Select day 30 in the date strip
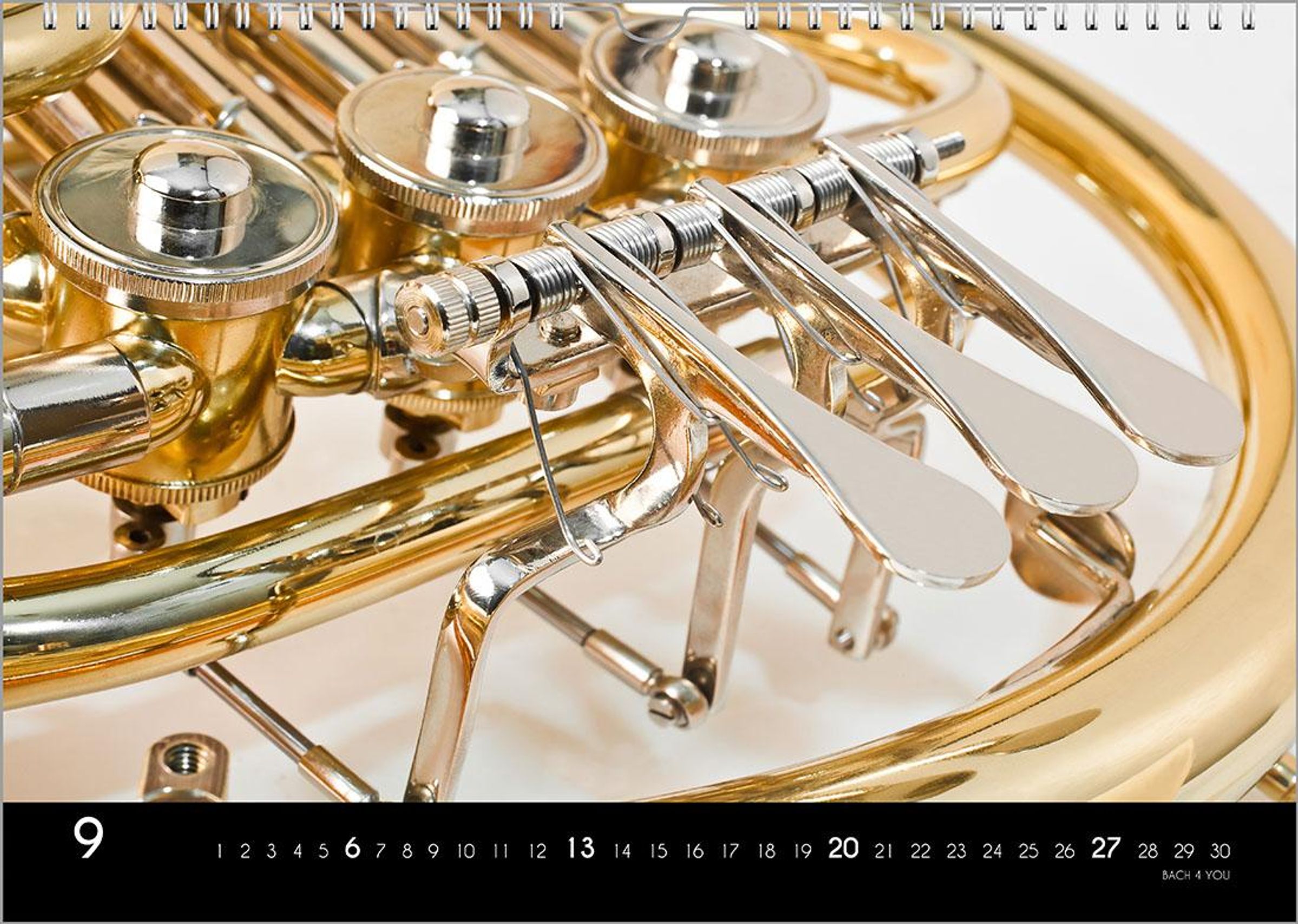This screenshot has height=924, width=1298. [x=1220, y=851]
